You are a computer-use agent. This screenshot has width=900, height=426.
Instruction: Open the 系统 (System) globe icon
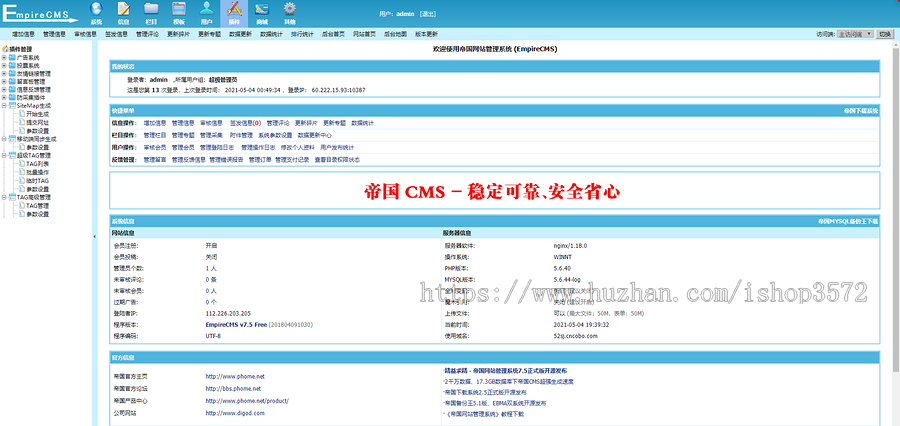click(96, 9)
